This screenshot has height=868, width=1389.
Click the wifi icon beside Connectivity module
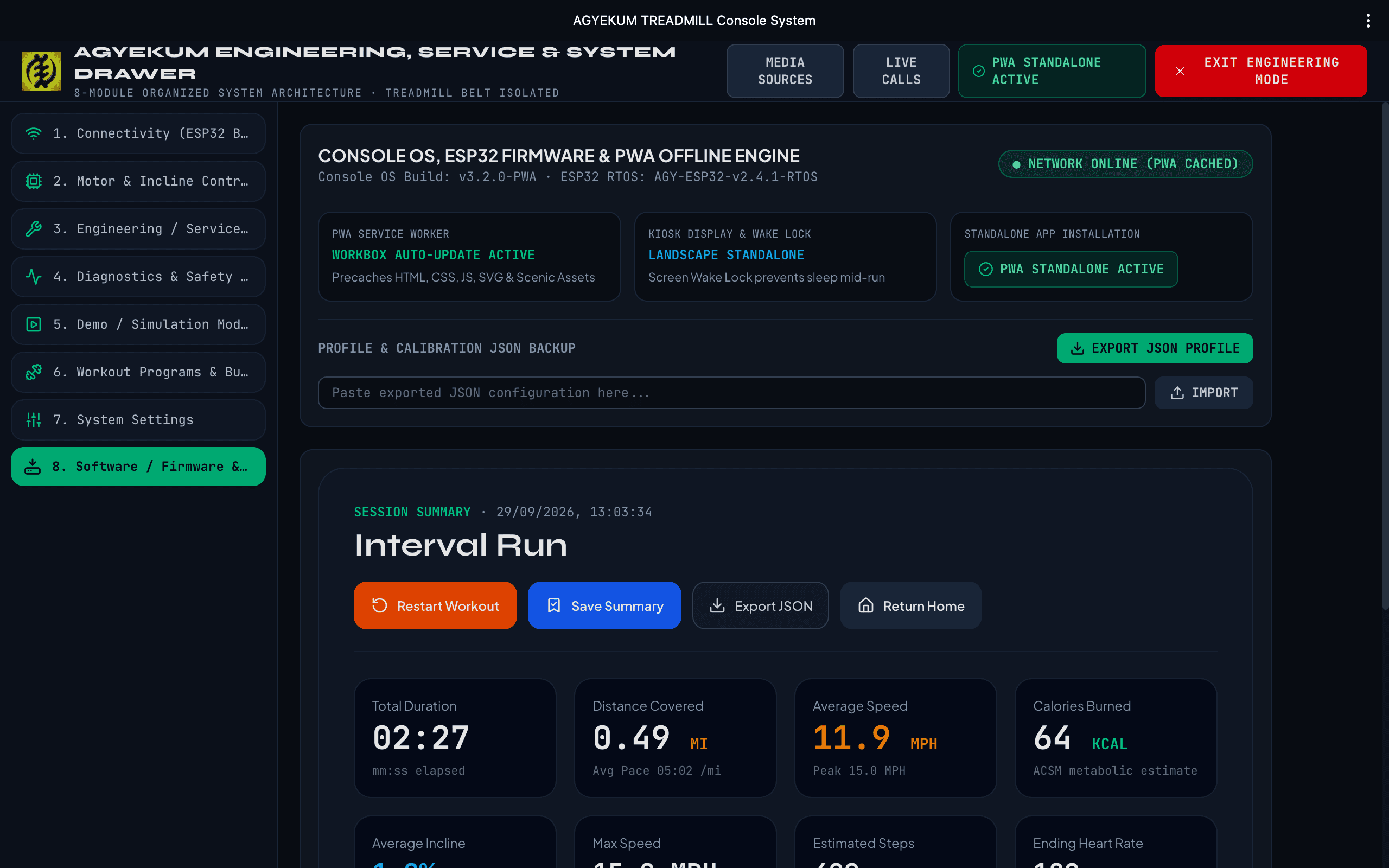coord(33,133)
